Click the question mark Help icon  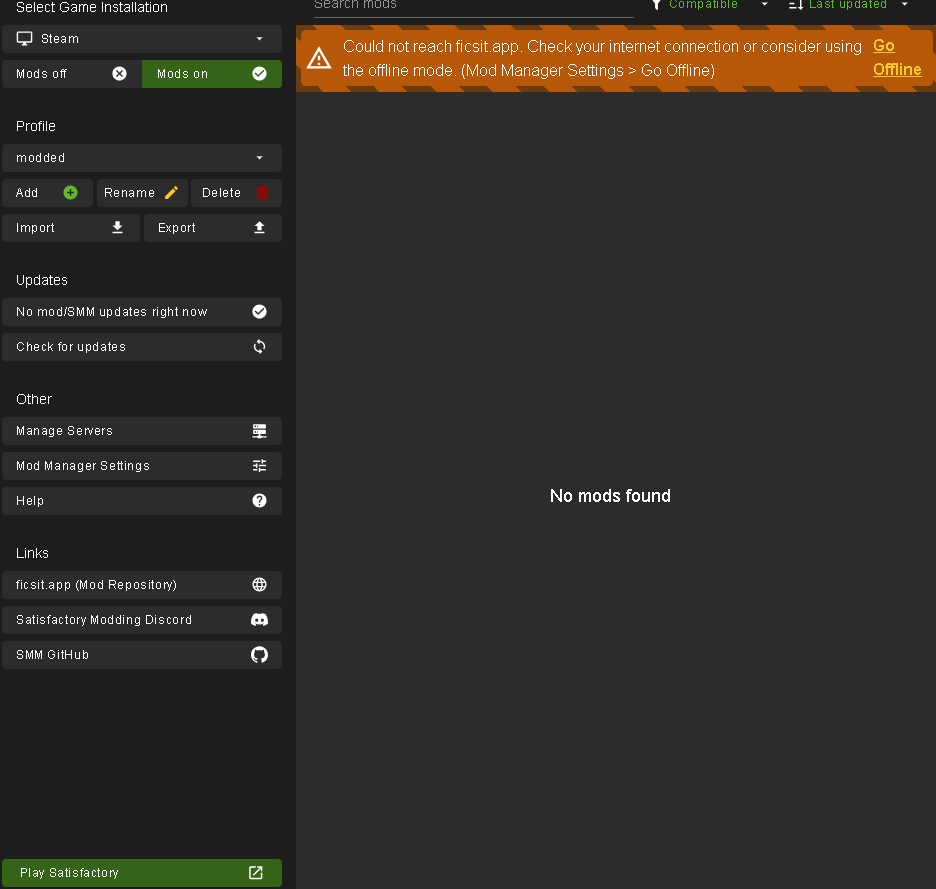click(259, 500)
